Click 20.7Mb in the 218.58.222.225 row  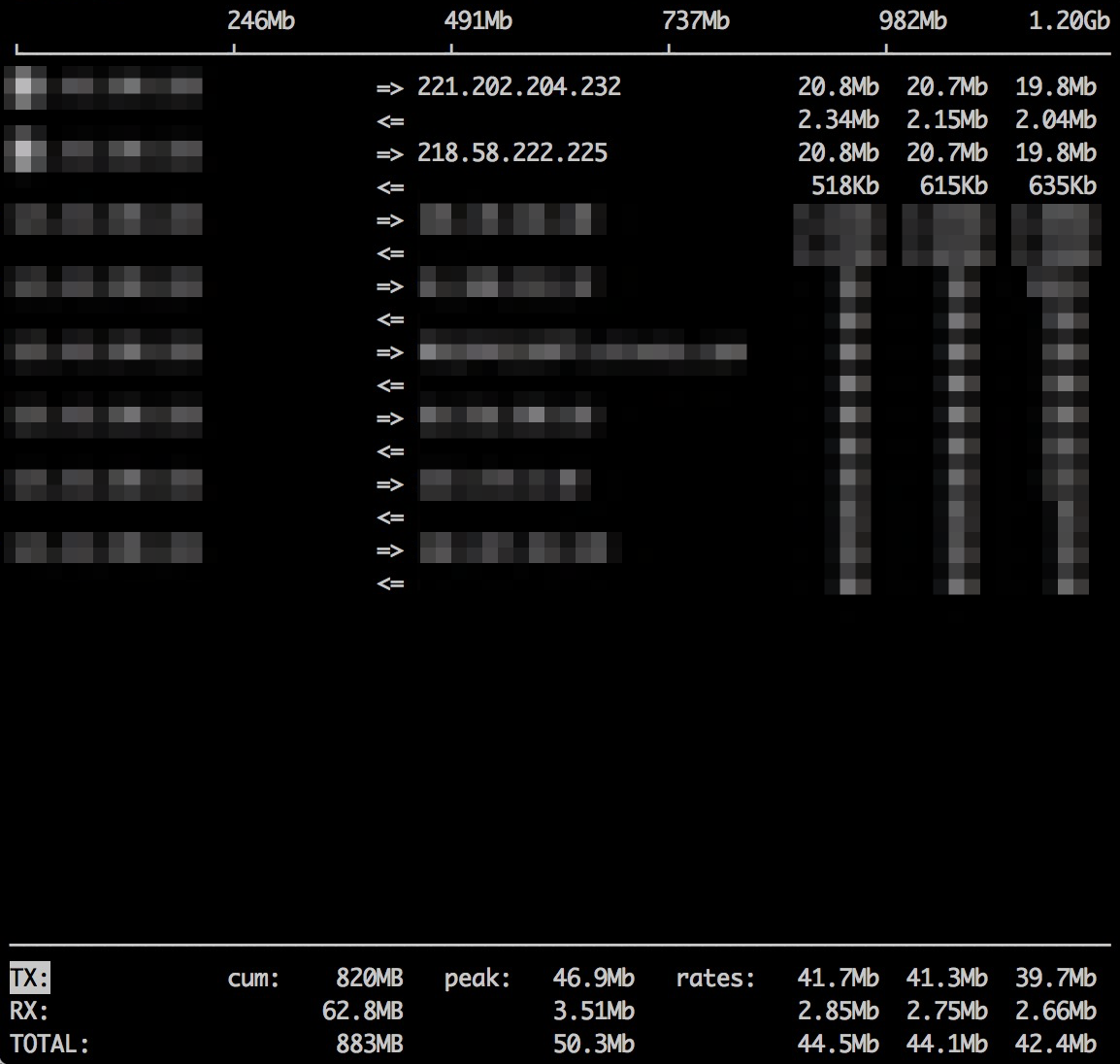pos(946,153)
